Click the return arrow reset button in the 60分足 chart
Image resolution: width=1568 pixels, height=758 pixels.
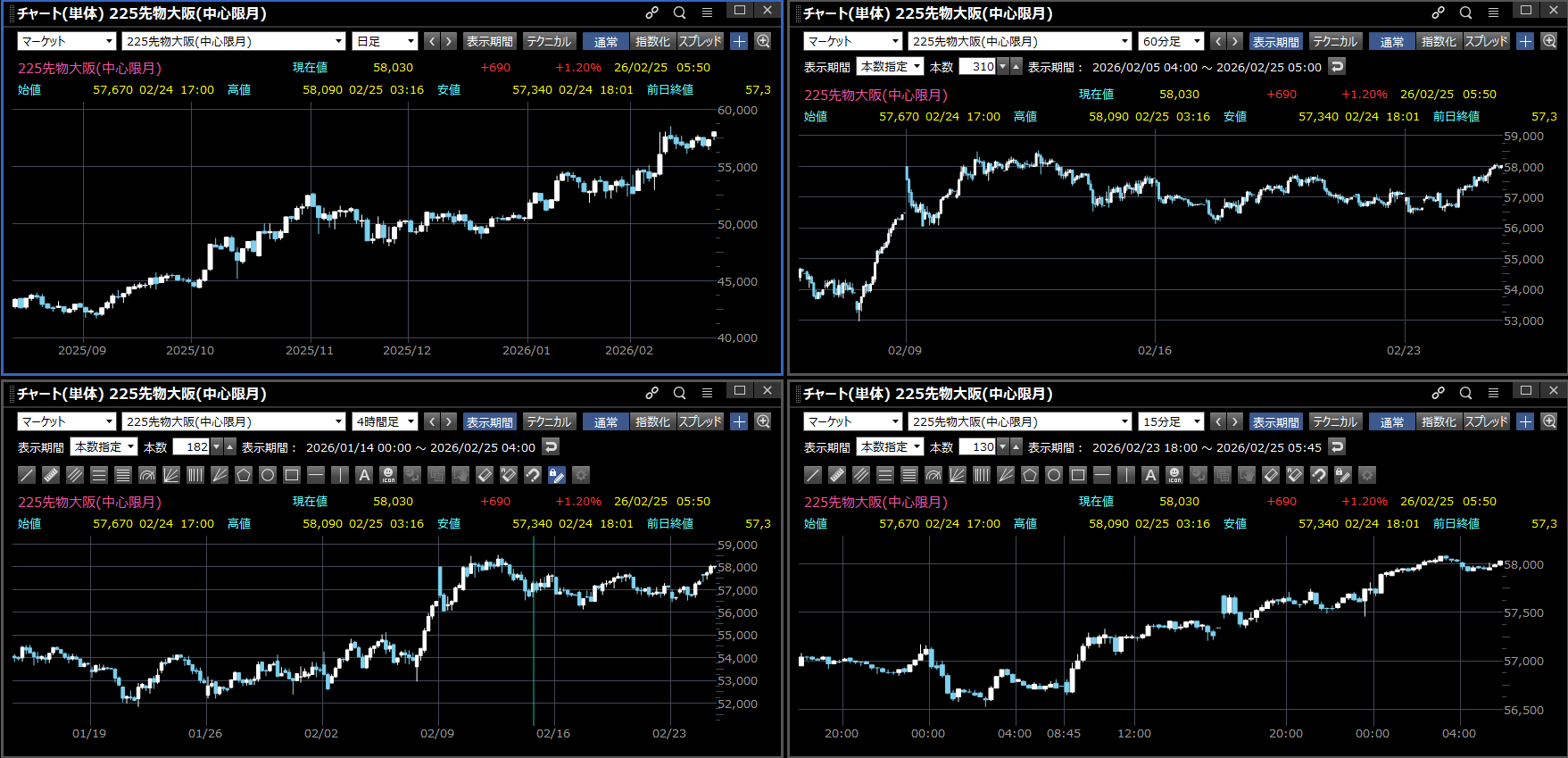click(1337, 67)
